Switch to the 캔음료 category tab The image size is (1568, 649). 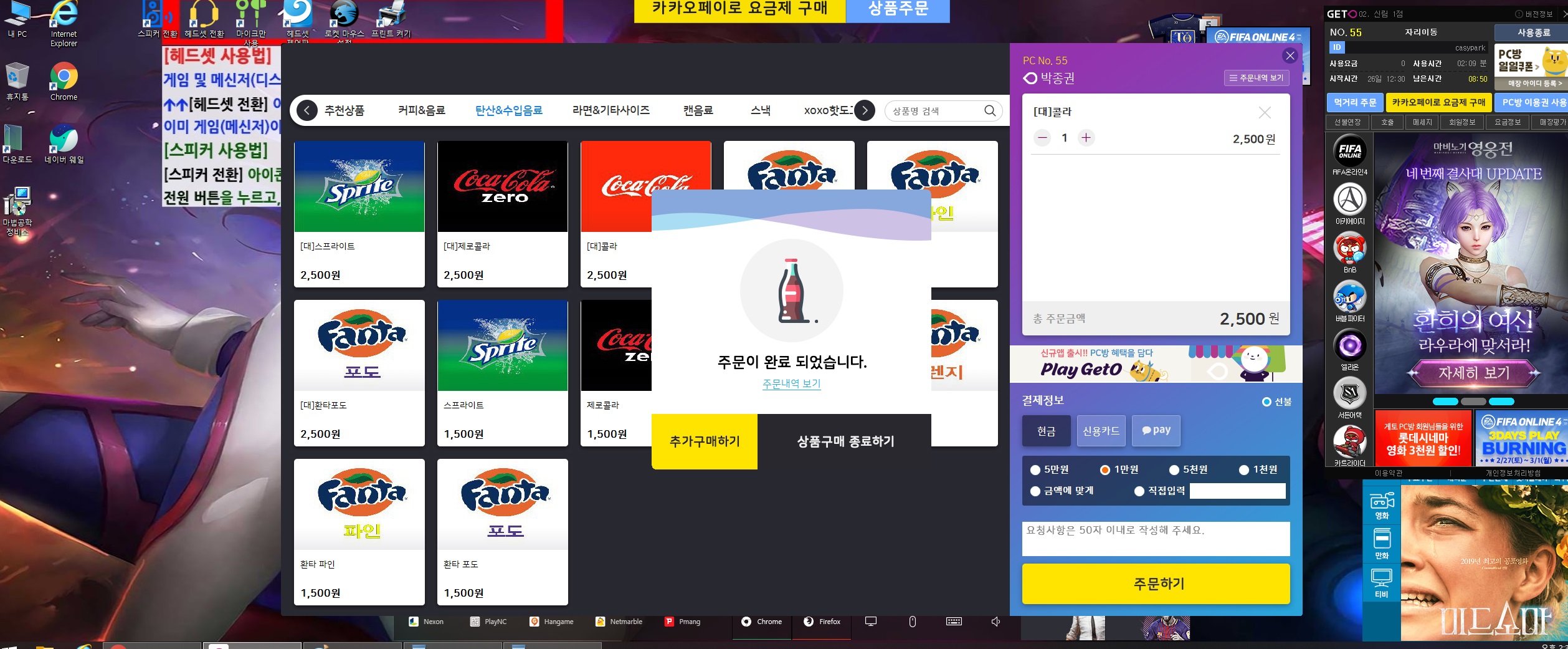698,111
